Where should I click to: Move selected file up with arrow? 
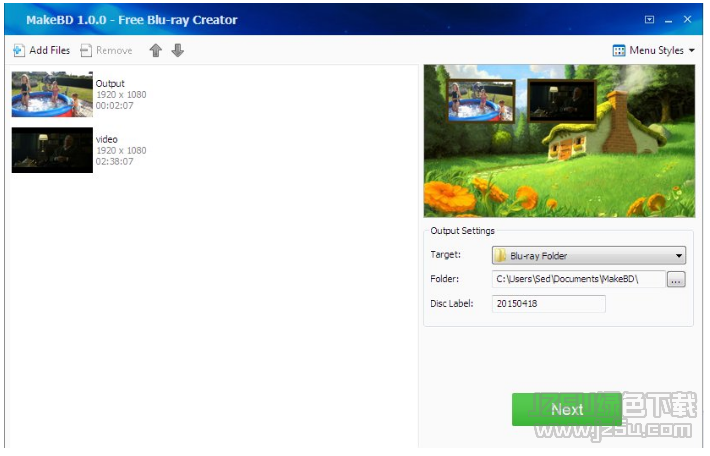156,50
